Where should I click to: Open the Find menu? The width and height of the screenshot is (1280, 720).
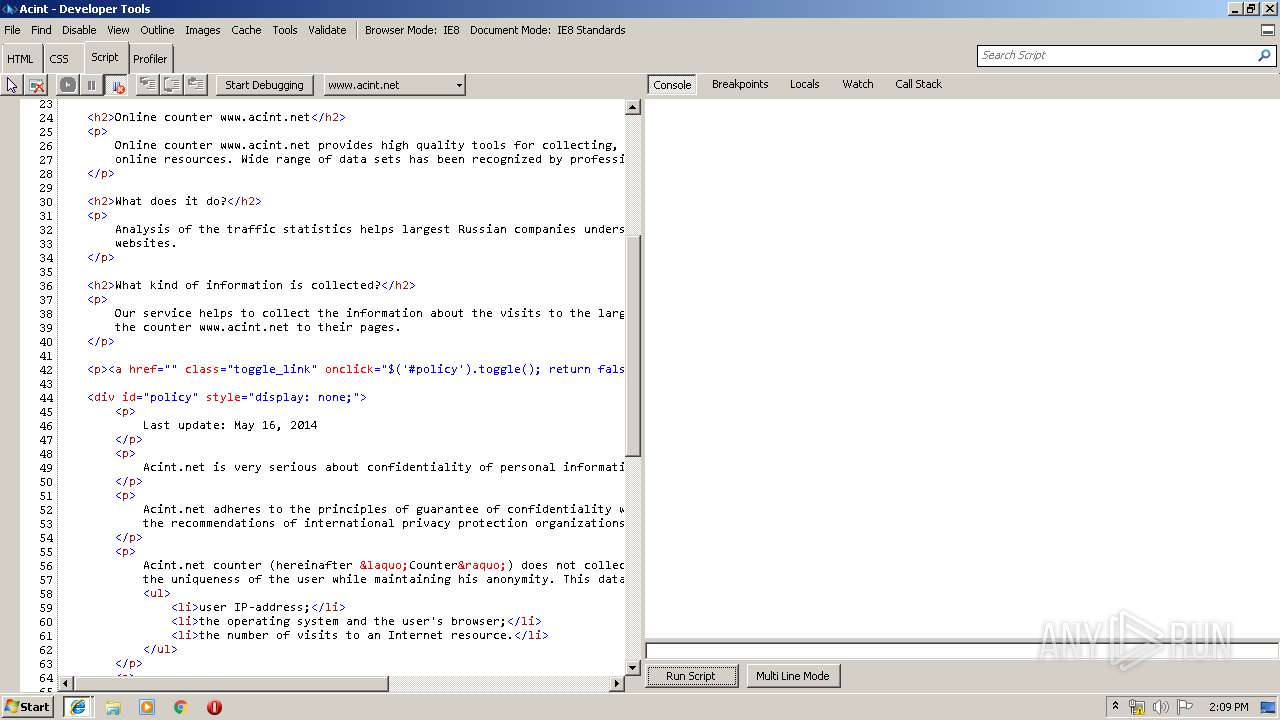click(x=41, y=30)
